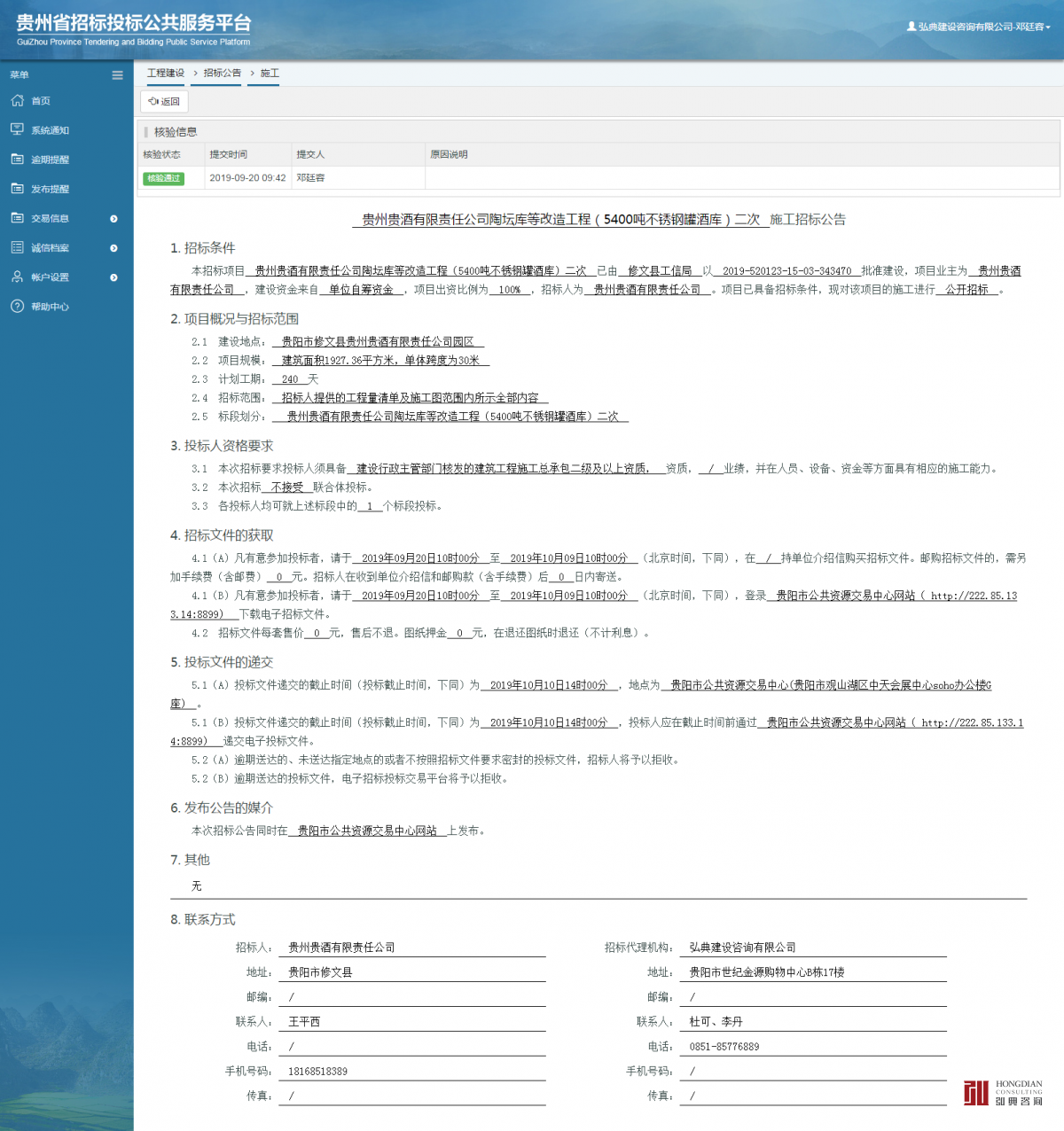
Task: Open the 发布提醒 publish reminder panel
Action: [x=16, y=188]
